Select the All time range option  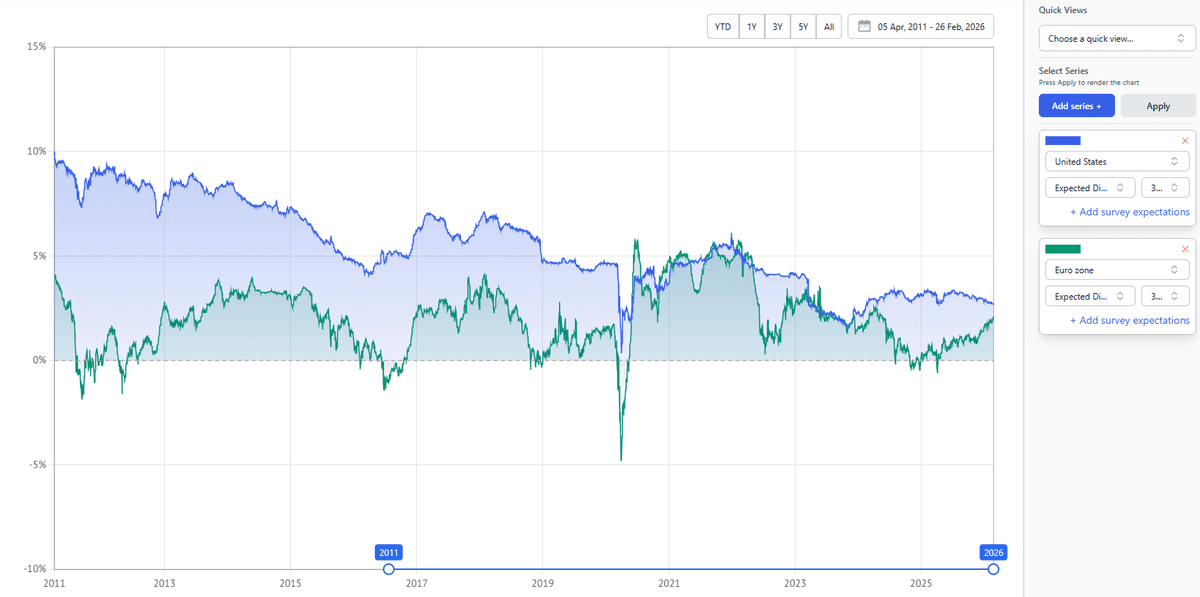click(x=828, y=26)
